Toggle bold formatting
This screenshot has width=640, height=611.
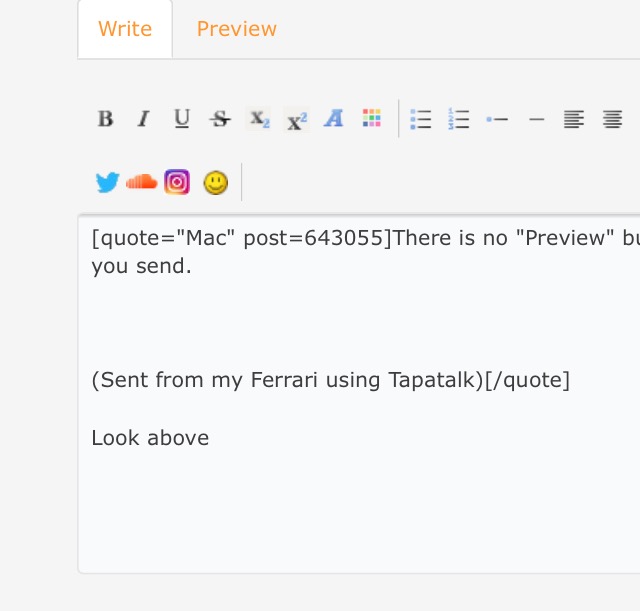(x=105, y=120)
